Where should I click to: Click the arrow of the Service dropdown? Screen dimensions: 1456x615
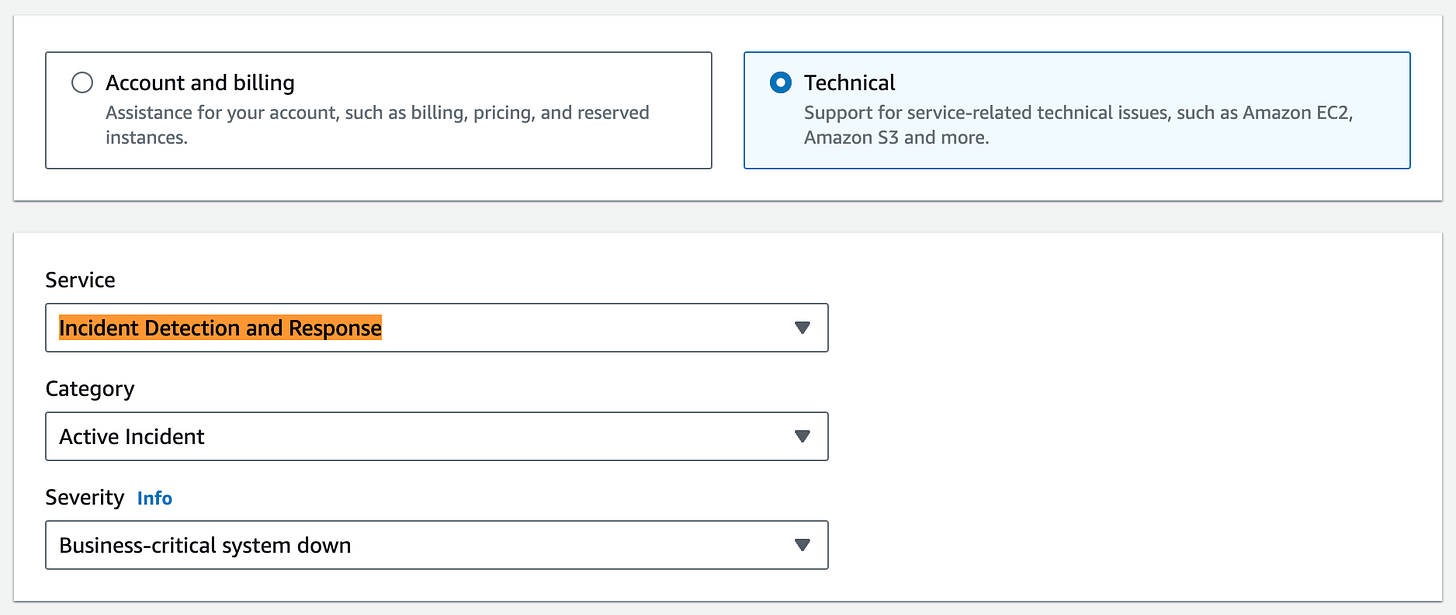pos(801,328)
